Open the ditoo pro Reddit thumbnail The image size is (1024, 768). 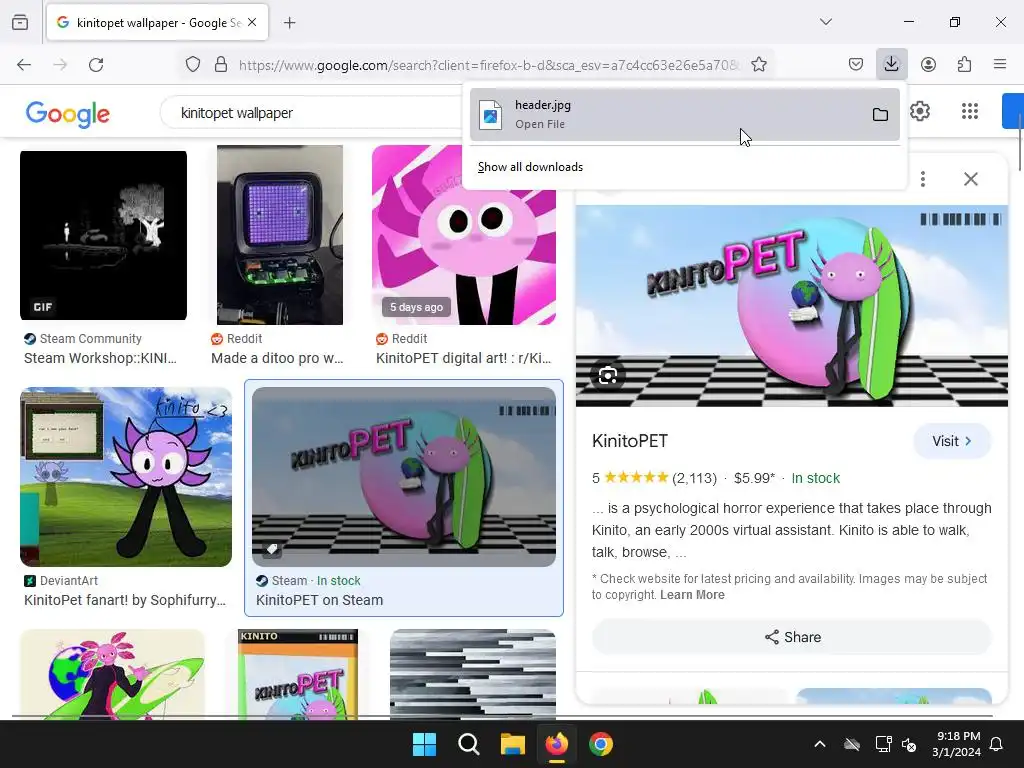(x=280, y=235)
